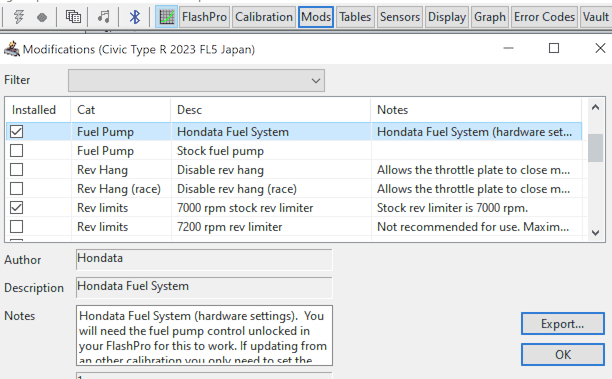Sort by the Cat column header
This screenshot has height=379, width=612.
(x=121, y=110)
